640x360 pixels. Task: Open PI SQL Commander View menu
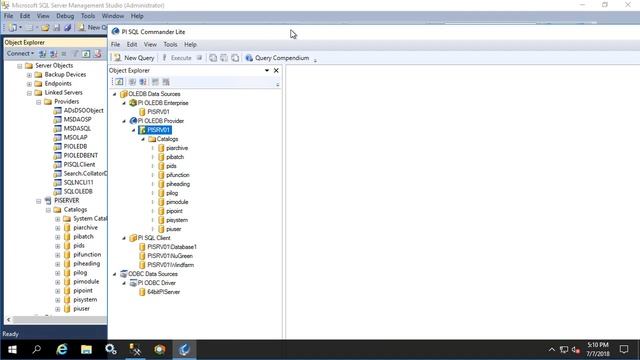pos(150,44)
